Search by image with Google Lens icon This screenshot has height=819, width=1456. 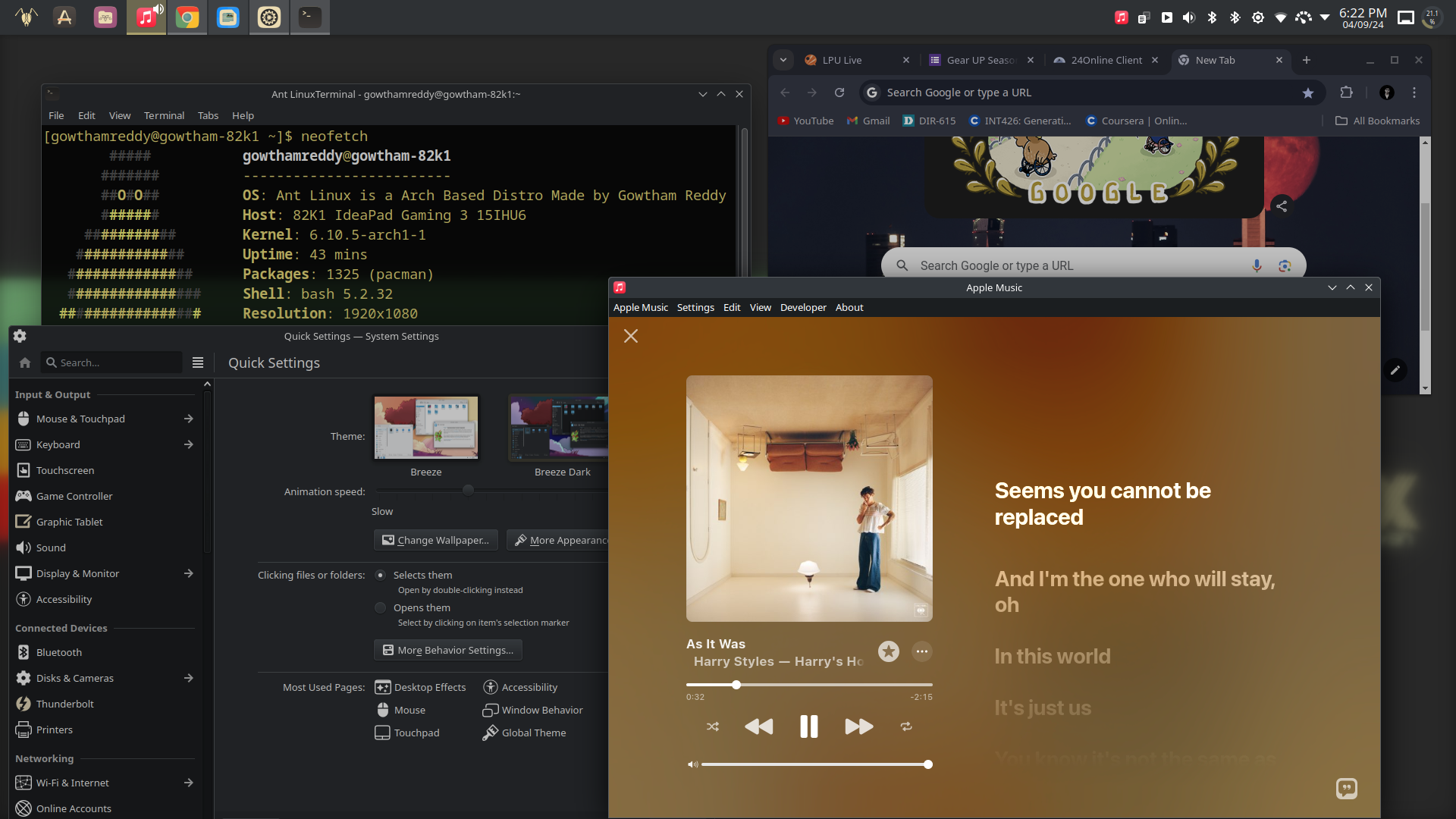pyautogui.click(x=1285, y=265)
